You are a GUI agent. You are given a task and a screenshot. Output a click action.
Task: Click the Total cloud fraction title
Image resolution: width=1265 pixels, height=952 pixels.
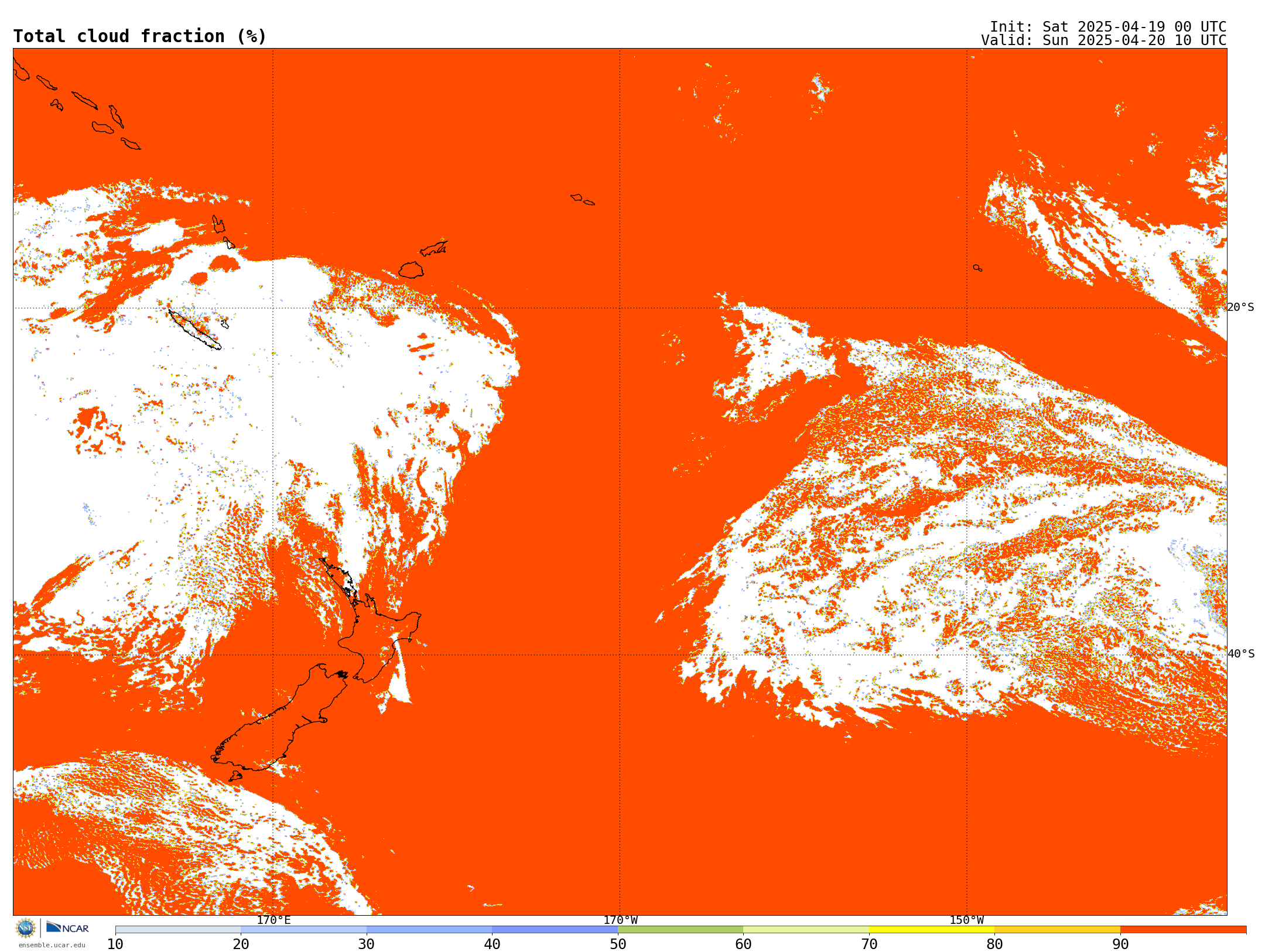(x=139, y=36)
